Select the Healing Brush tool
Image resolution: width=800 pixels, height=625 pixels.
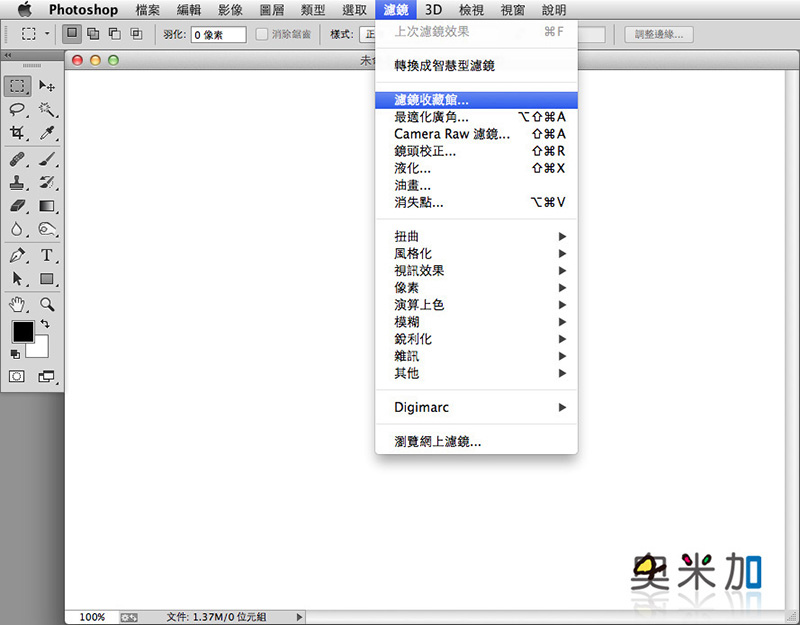(17, 160)
